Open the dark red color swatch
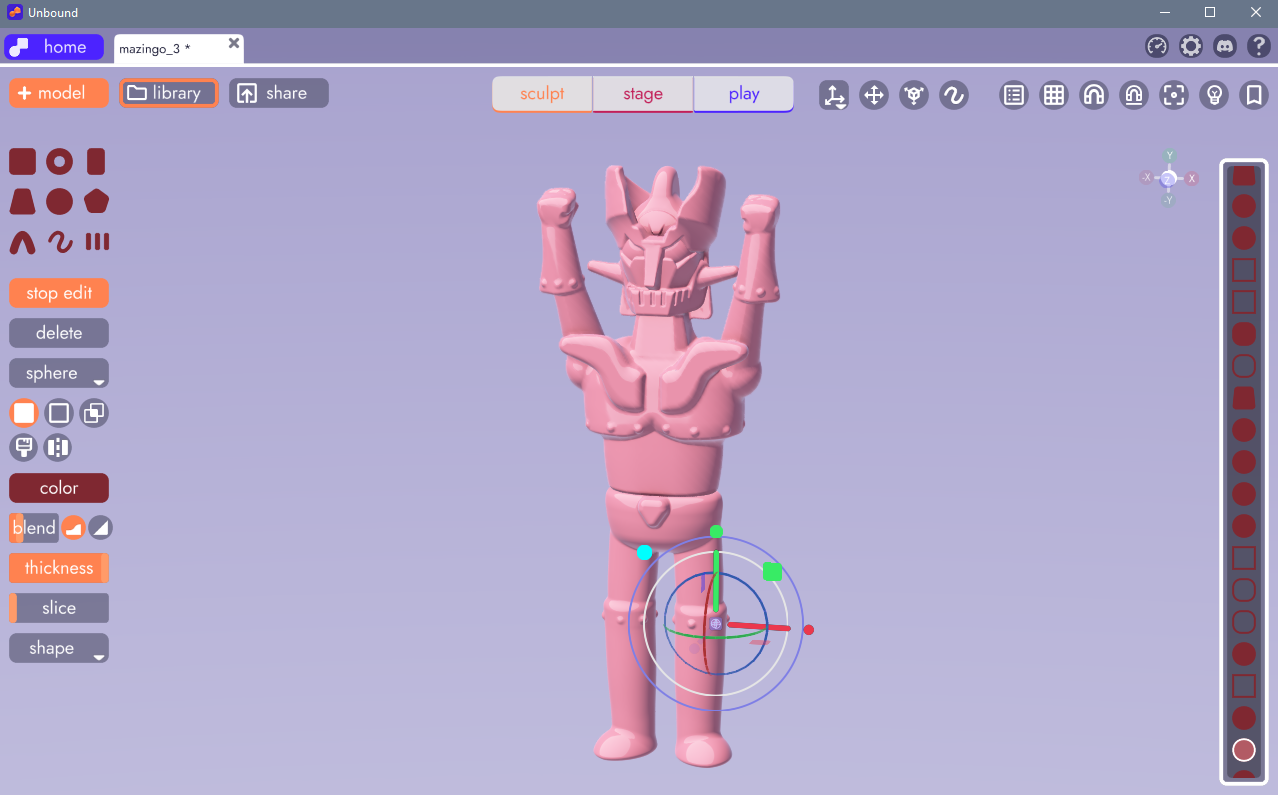Viewport: 1278px width, 795px height. tap(59, 488)
